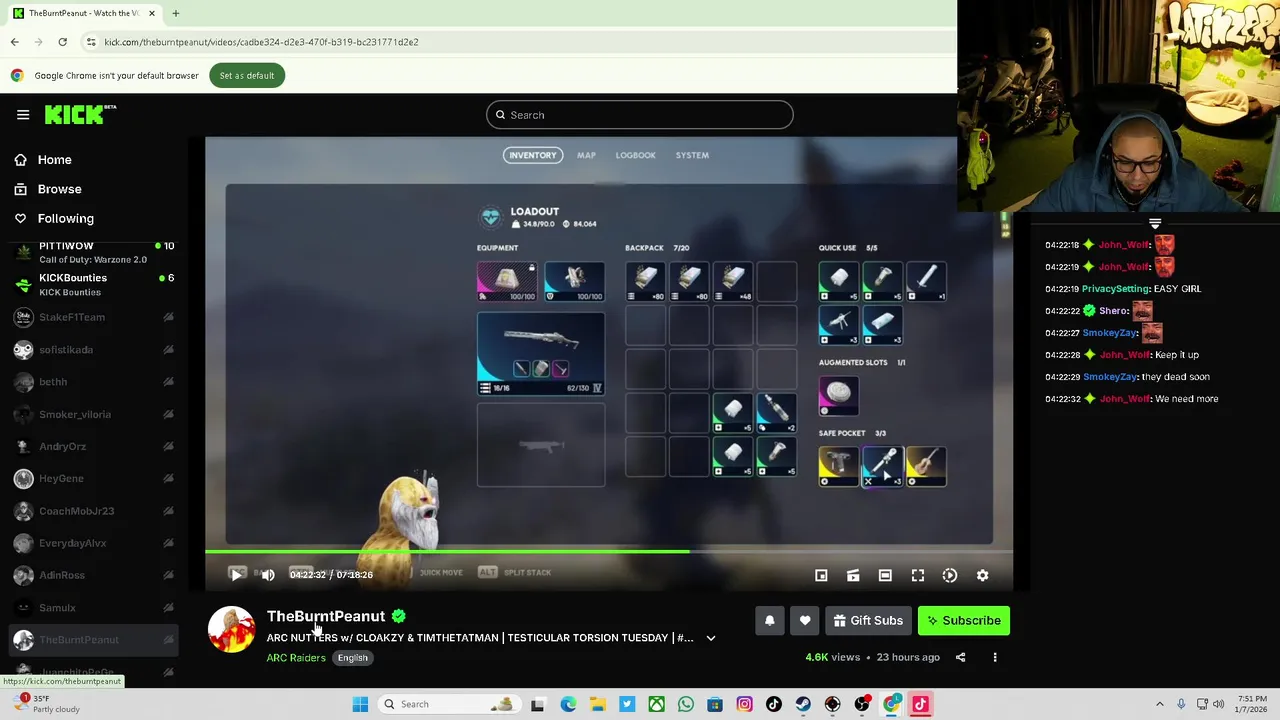Open AdinRoss channel in sidebar
This screenshot has height=720, width=1280.
click(x=95, y=575)
